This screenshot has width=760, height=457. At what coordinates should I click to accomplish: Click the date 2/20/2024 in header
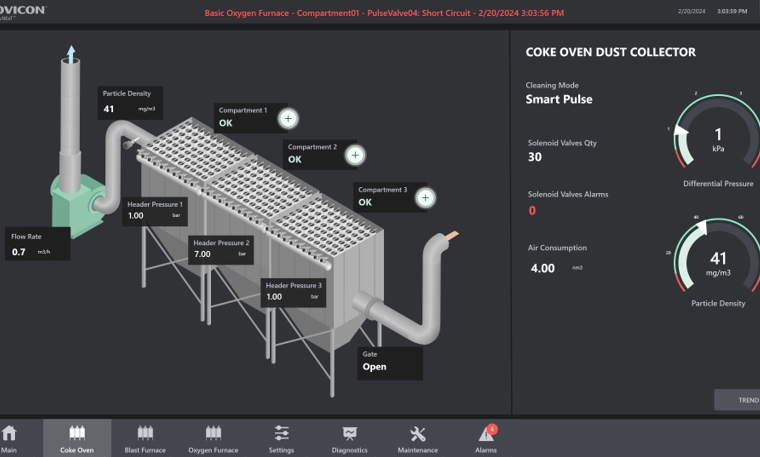pos(692,11)
